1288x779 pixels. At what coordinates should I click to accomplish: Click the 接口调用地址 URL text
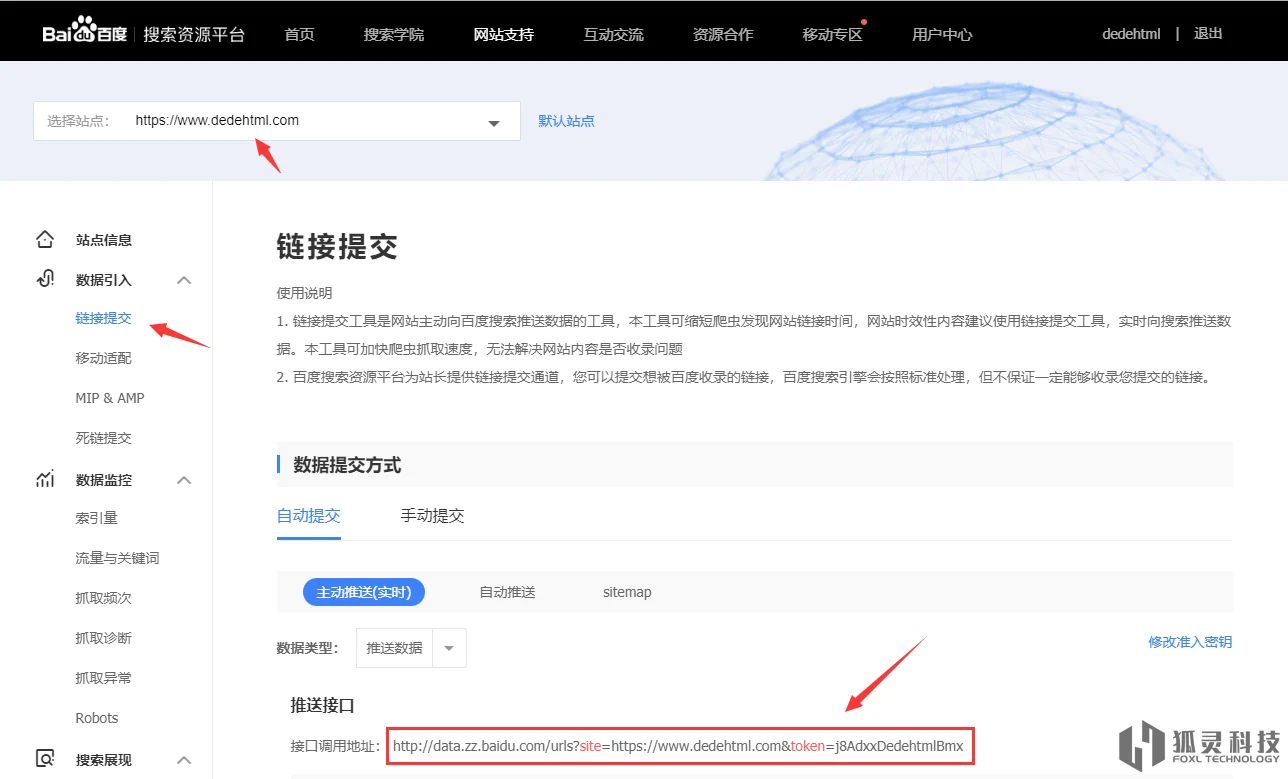678,746
